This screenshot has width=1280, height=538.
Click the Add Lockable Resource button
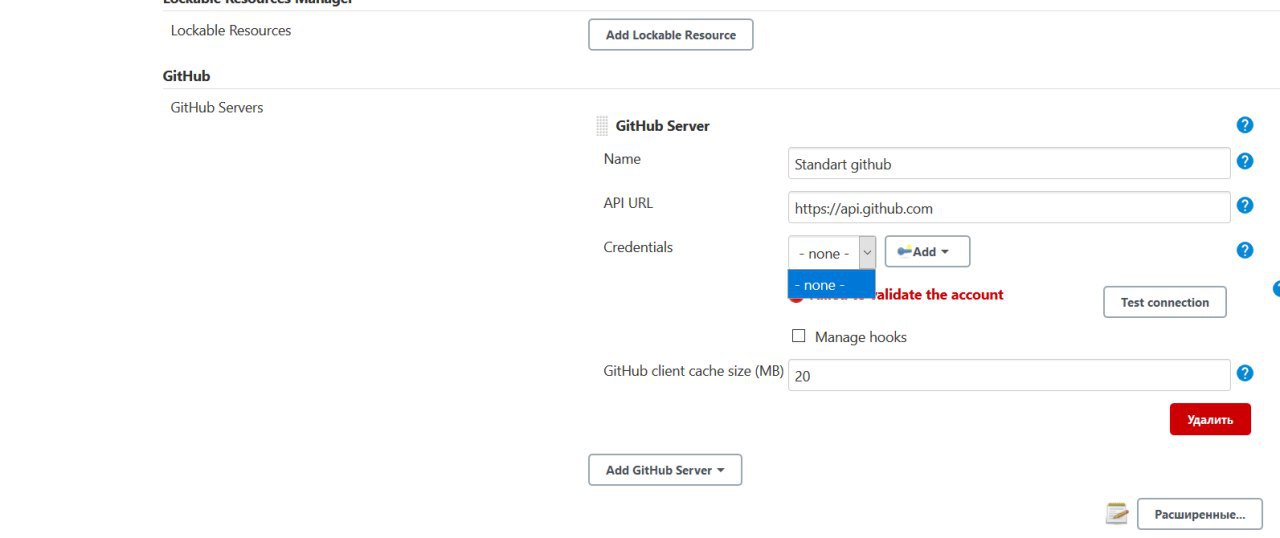671,35
